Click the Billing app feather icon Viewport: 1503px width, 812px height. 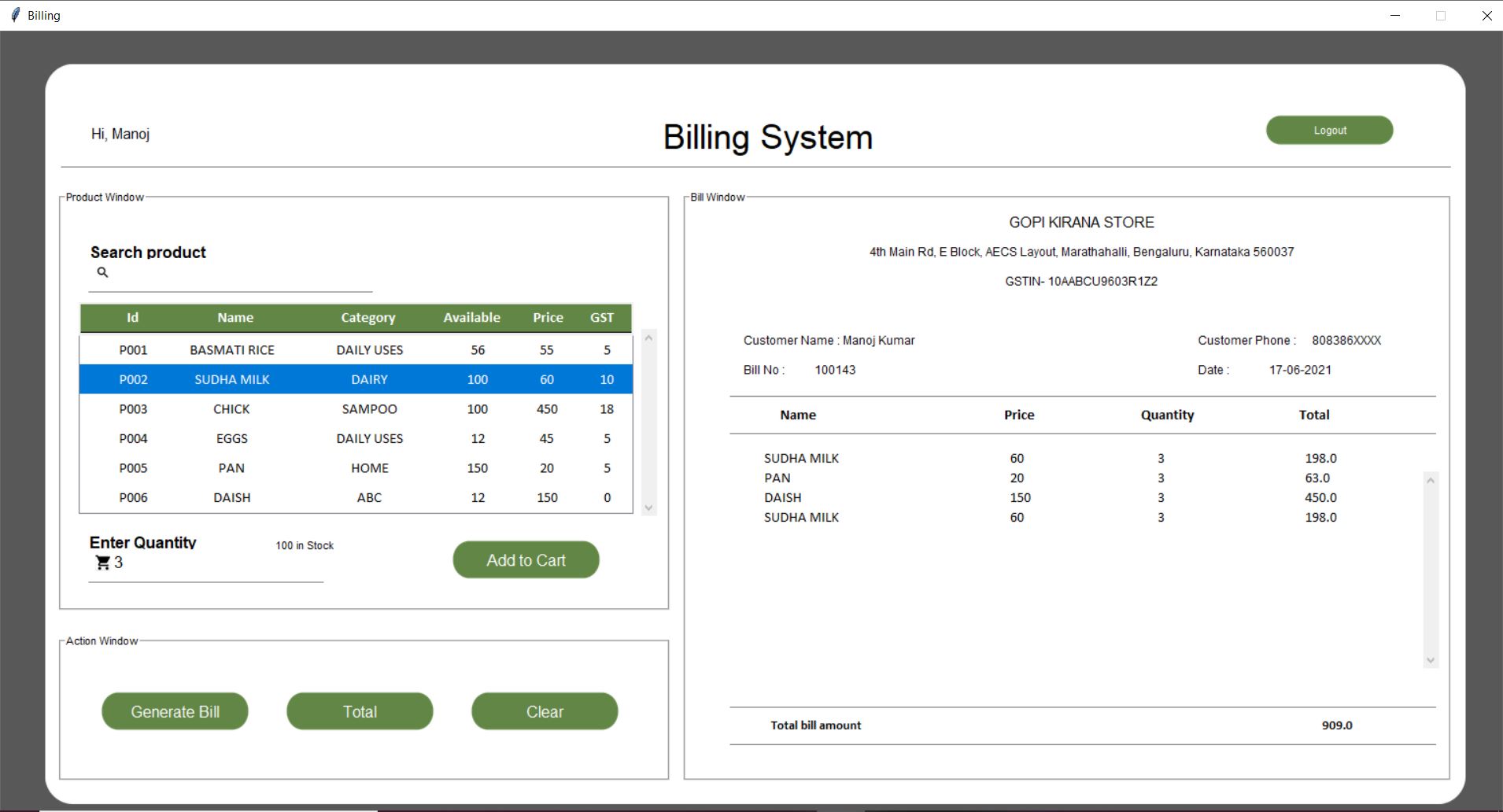pyautogui.click(x=15, y=15)
